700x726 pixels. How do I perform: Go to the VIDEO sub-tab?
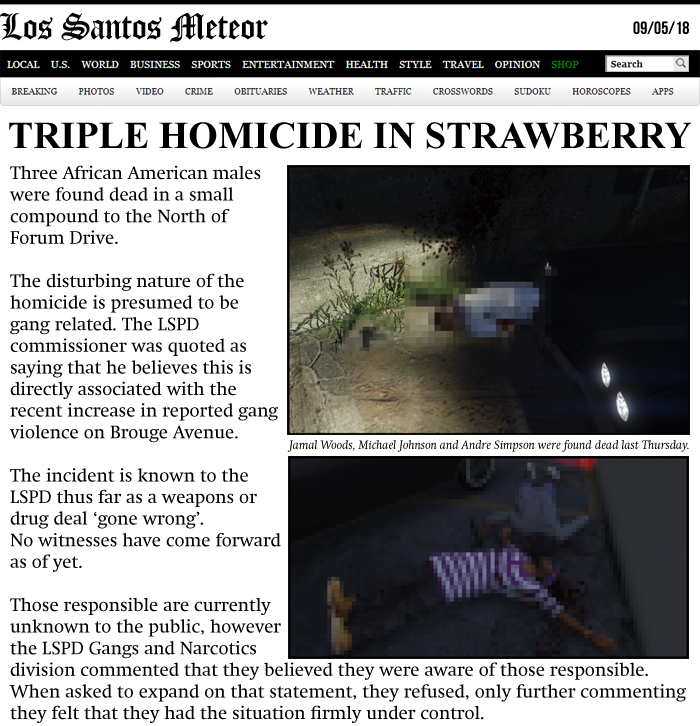coord(150,91)
